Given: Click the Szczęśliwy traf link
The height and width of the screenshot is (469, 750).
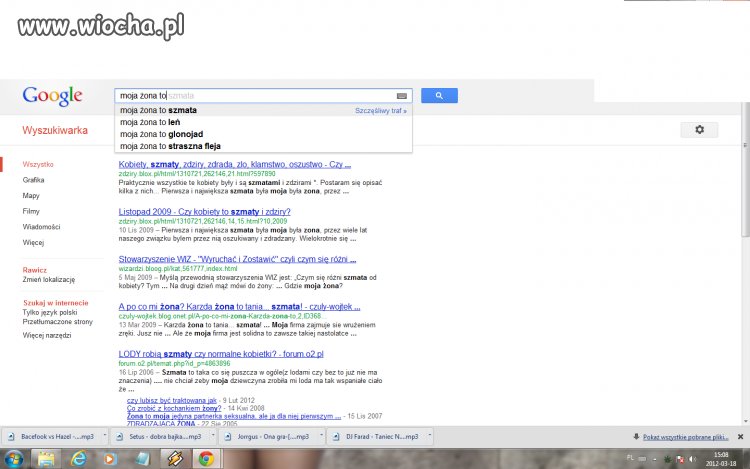Looking at the screenshot, I should click(x=381, y=110).
